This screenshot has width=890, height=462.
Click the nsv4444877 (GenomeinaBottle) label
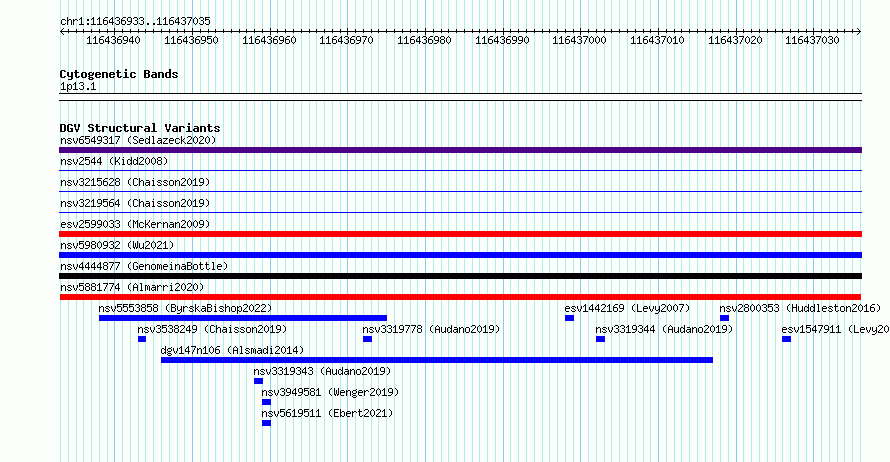(x=144, y=266)
